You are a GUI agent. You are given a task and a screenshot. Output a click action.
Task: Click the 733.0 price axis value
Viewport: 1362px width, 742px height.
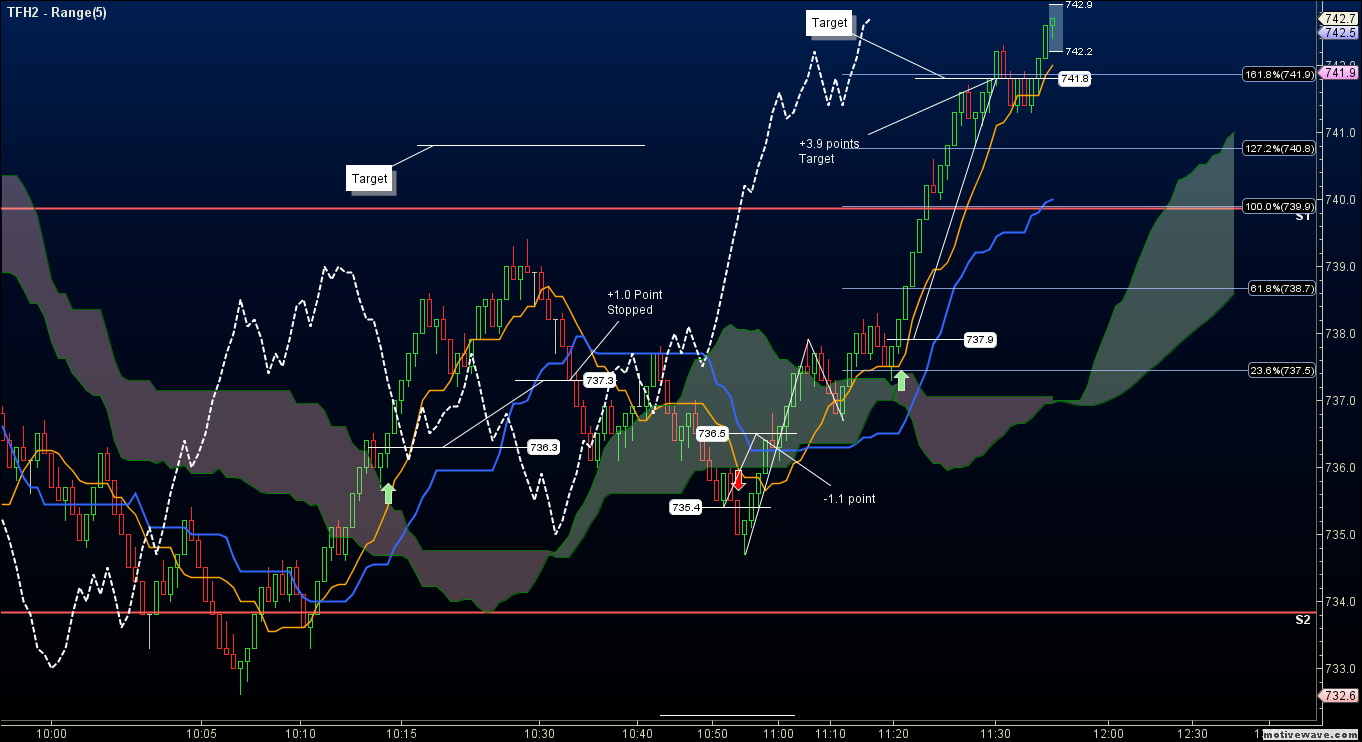(x=1340, y=669)
